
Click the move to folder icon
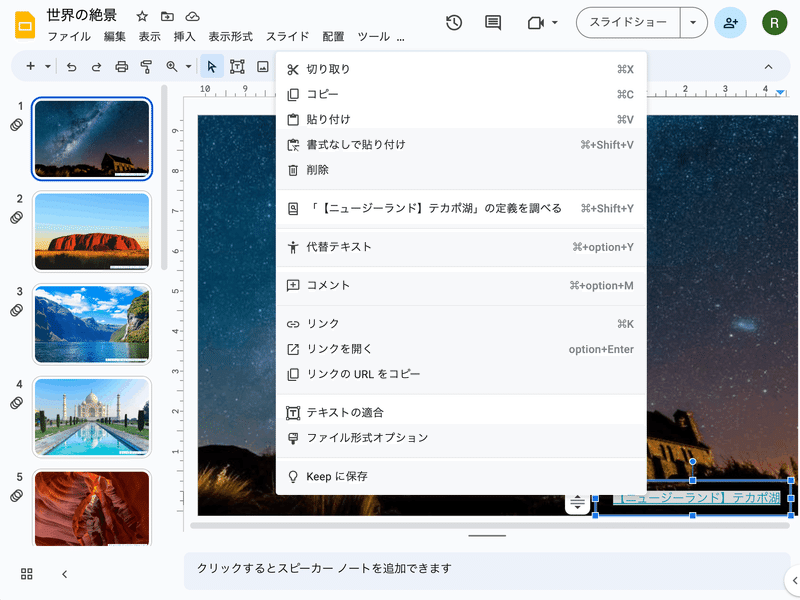coord(167,16)
